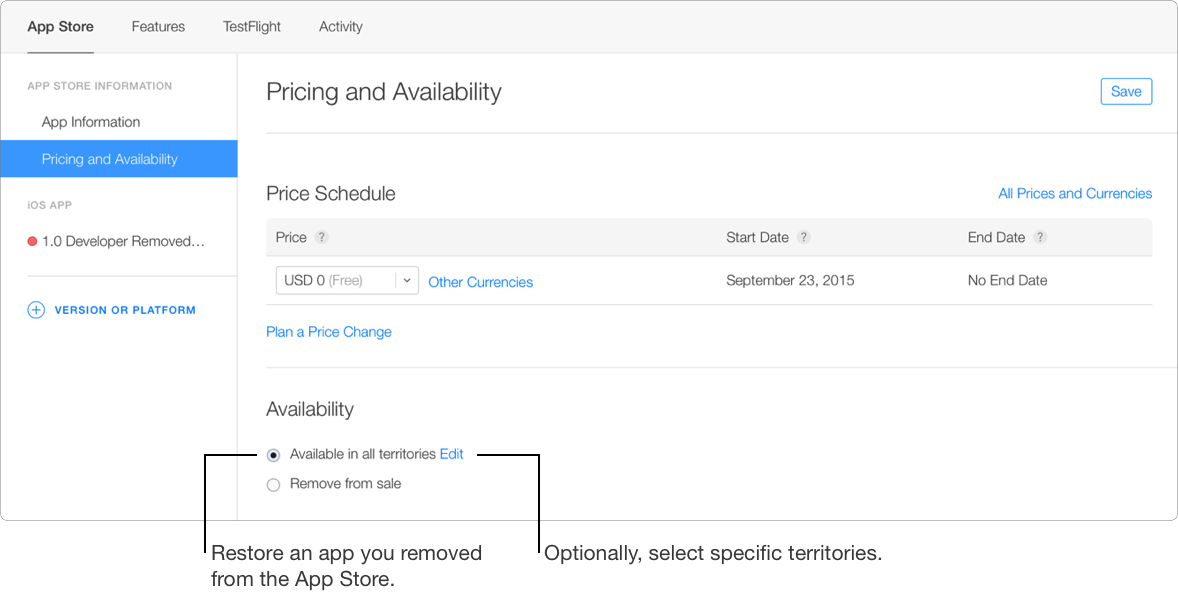Click the Pricing and Availability page title

[384, 92]
